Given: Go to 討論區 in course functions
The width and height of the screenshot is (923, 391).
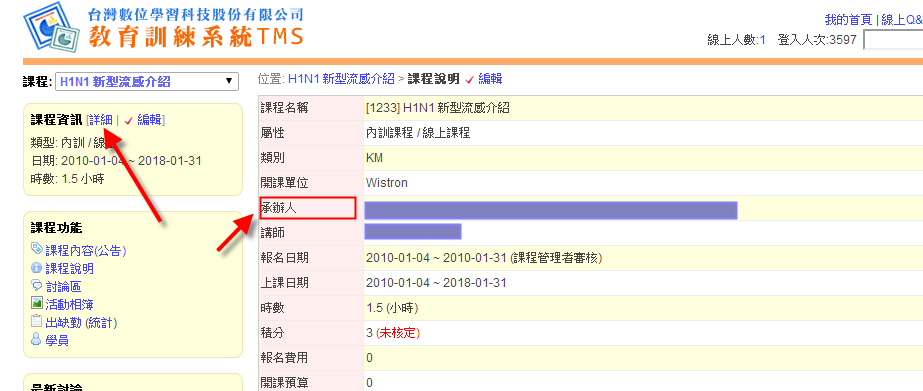Looking at the screenshot, I should coord(63,287).
